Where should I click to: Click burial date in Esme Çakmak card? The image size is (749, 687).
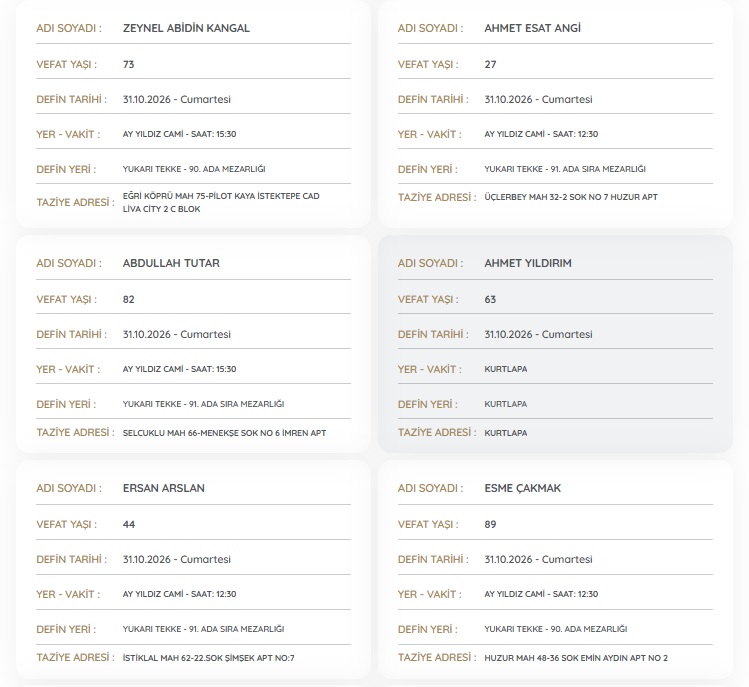tap(538, 559)
